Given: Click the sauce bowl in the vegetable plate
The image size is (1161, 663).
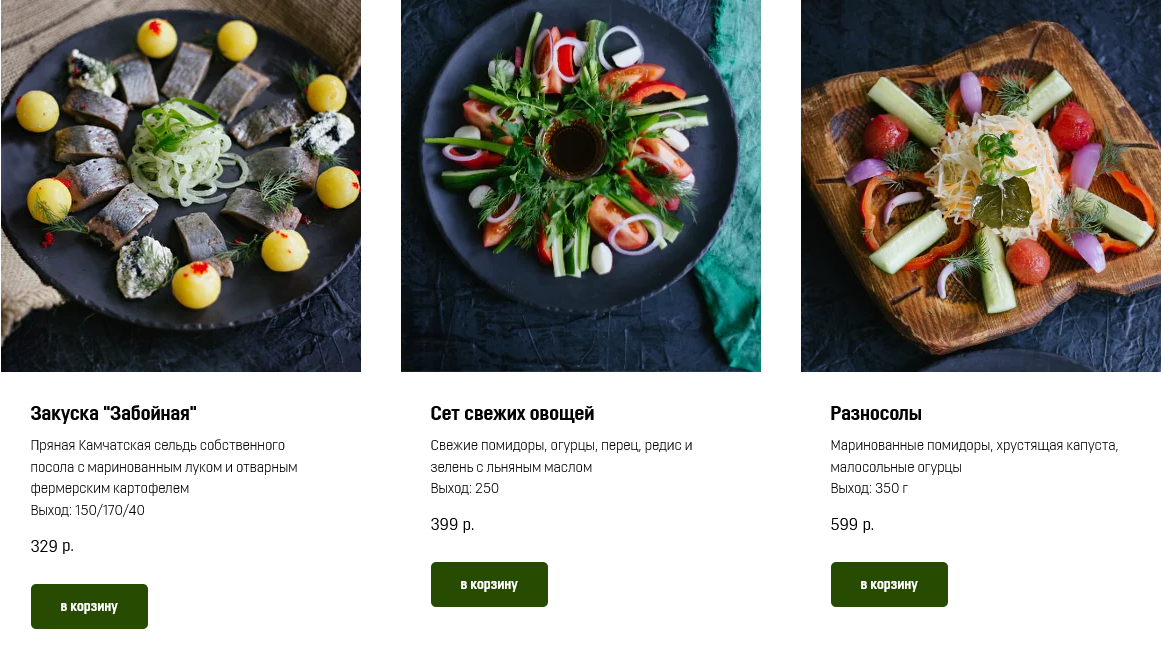Looking at the screenshot, I should (573, 150).
